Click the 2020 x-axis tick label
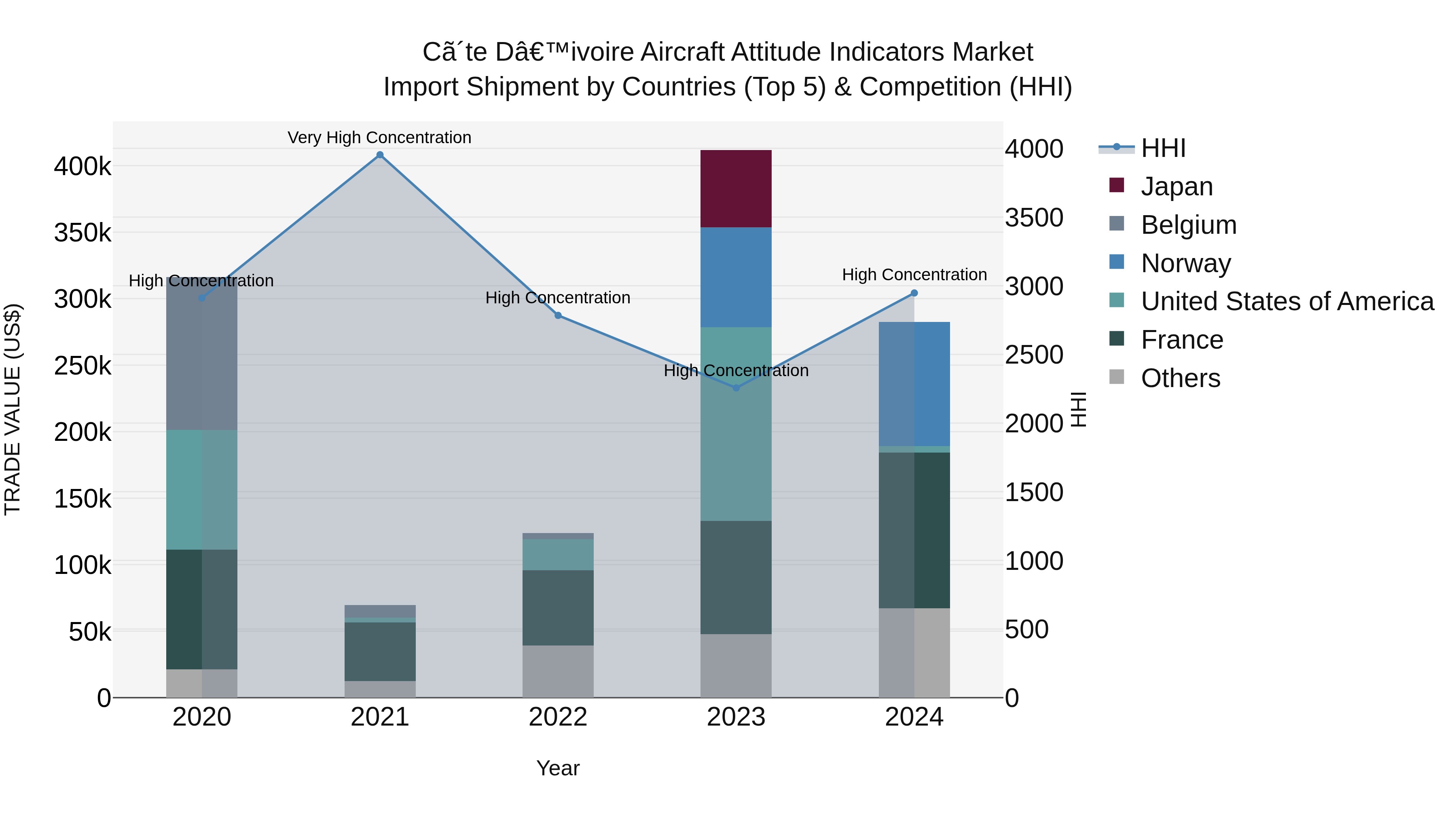 point(202,717)
